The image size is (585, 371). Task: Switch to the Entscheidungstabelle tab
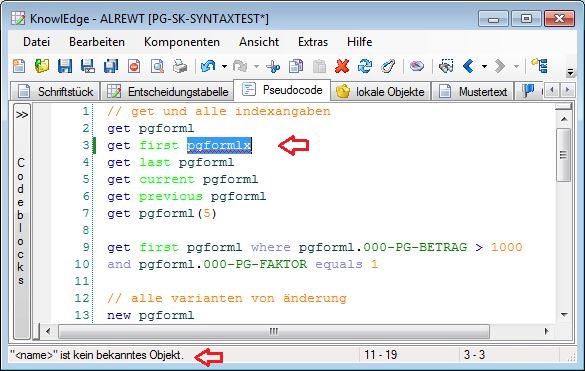coord(167,91)
